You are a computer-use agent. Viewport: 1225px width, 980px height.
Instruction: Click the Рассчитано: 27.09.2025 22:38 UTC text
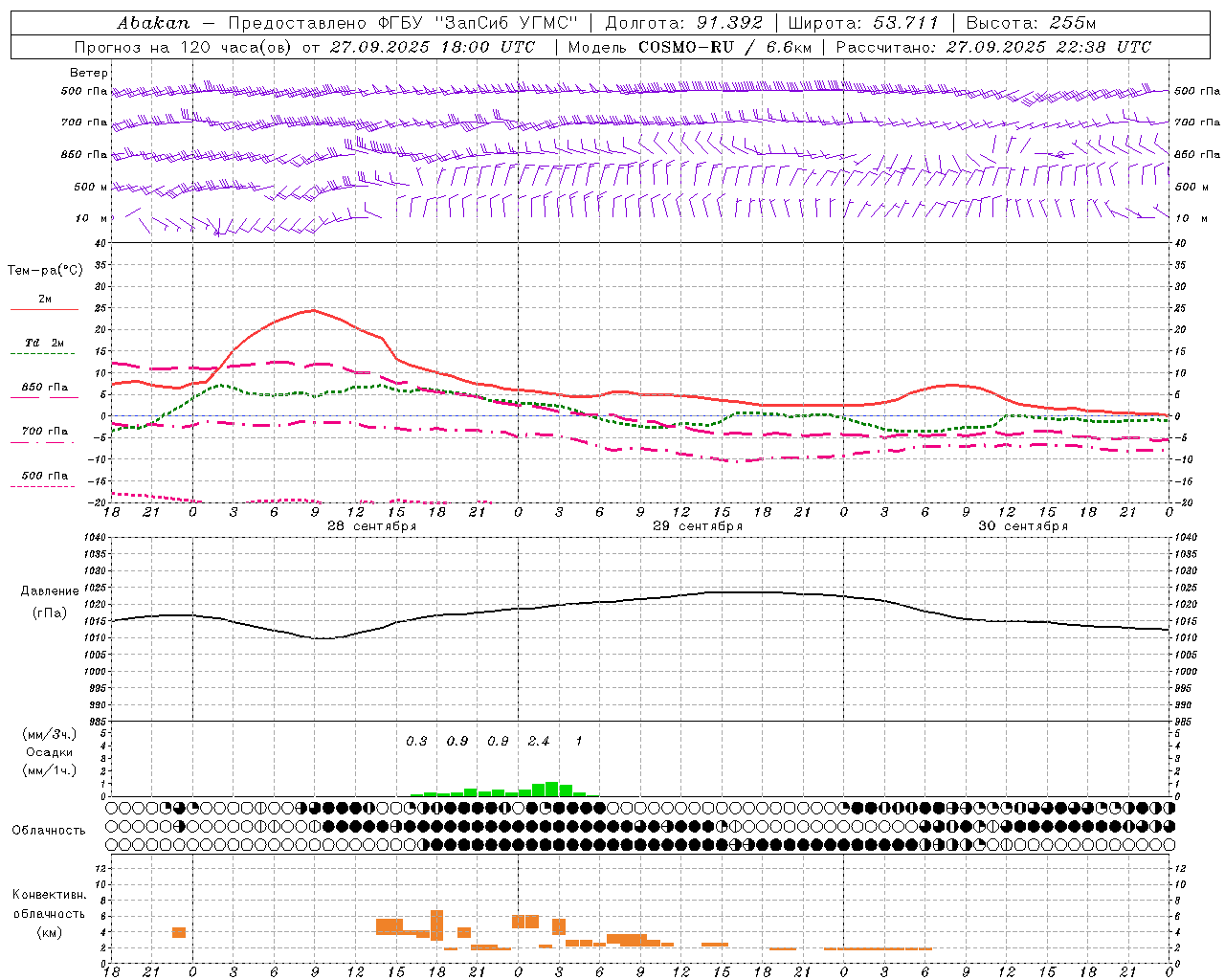tap(993, 47)
